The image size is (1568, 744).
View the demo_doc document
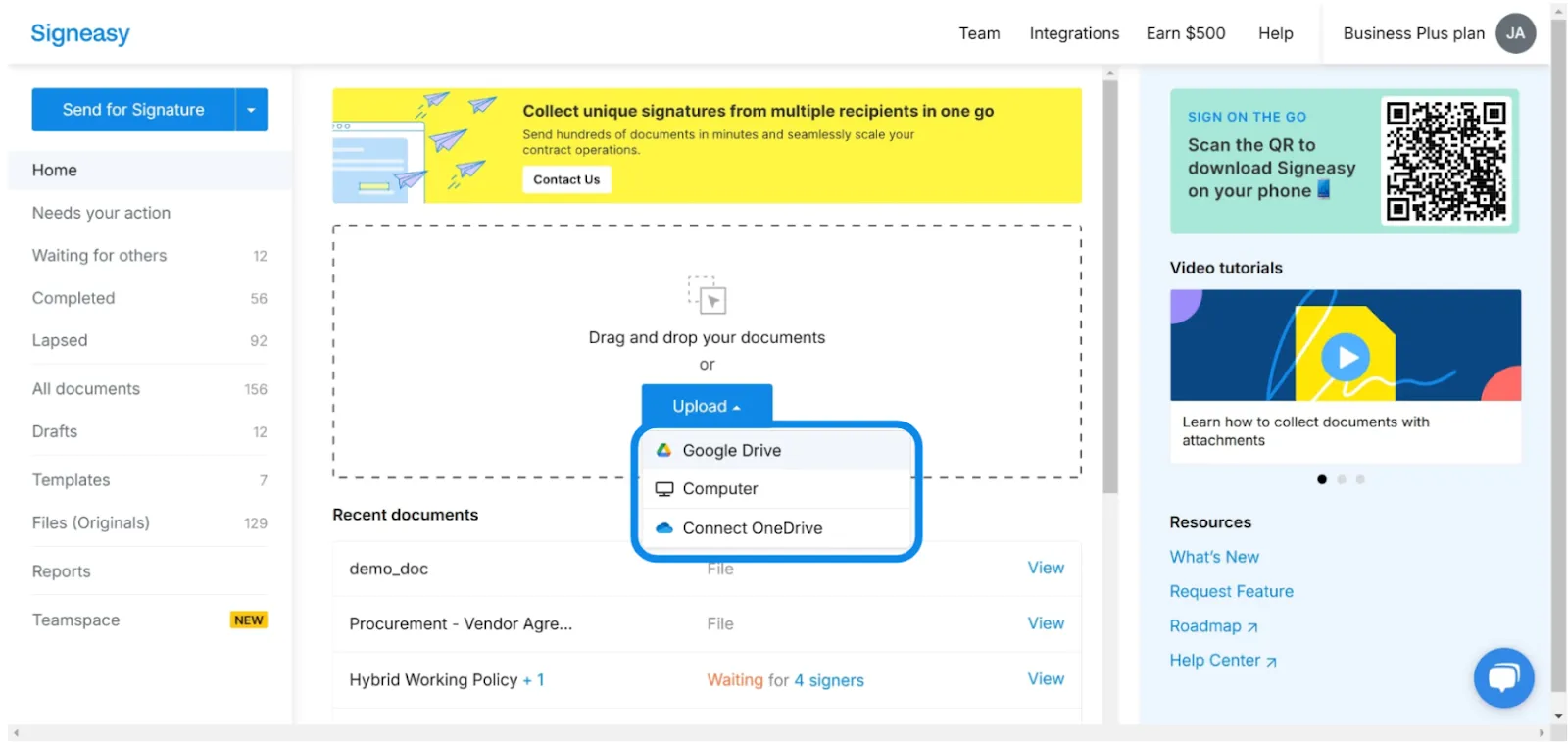[1046, 568]
